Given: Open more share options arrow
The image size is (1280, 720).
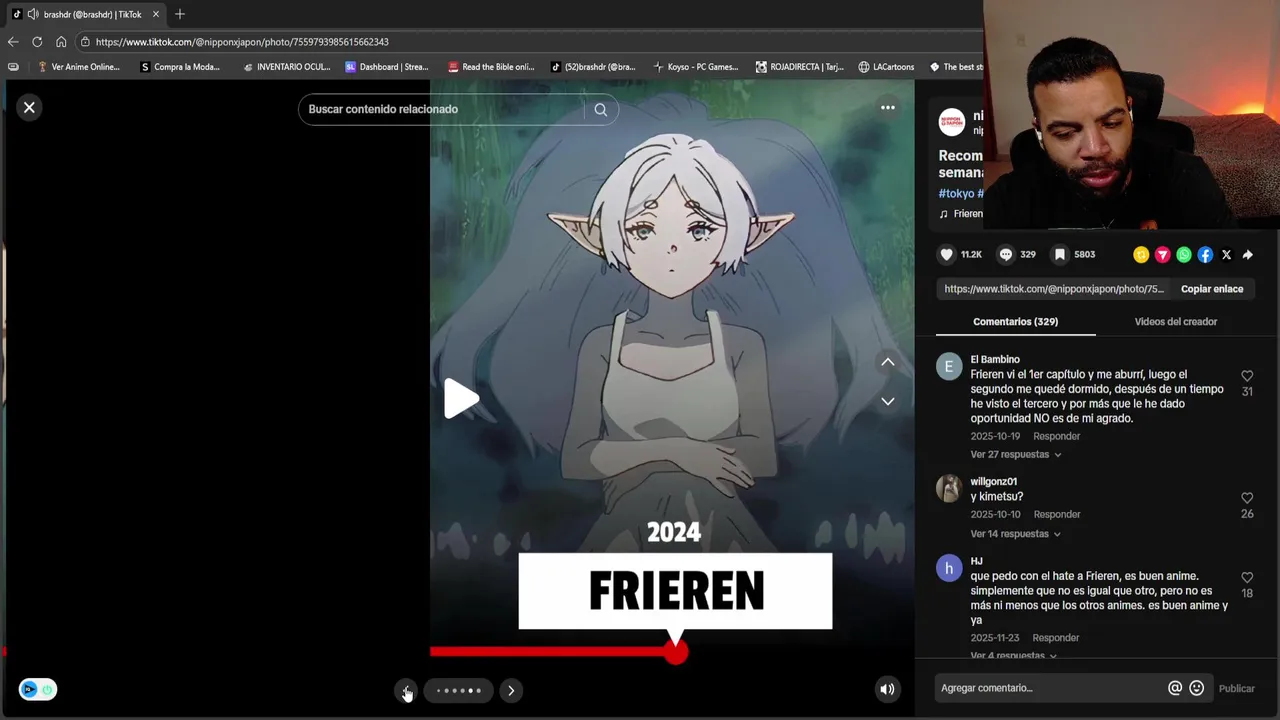Looking at the screenshot, I should coord(1247,255).
